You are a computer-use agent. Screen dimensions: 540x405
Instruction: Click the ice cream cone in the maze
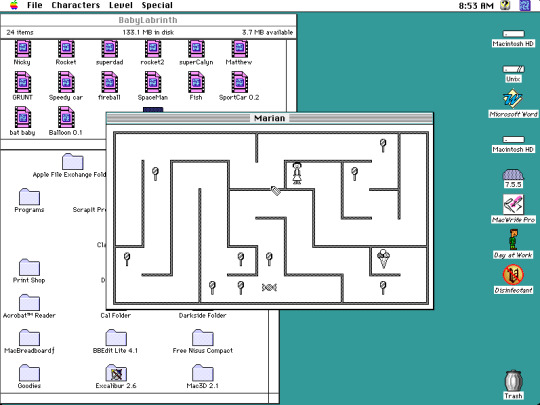tap(383, 258)
